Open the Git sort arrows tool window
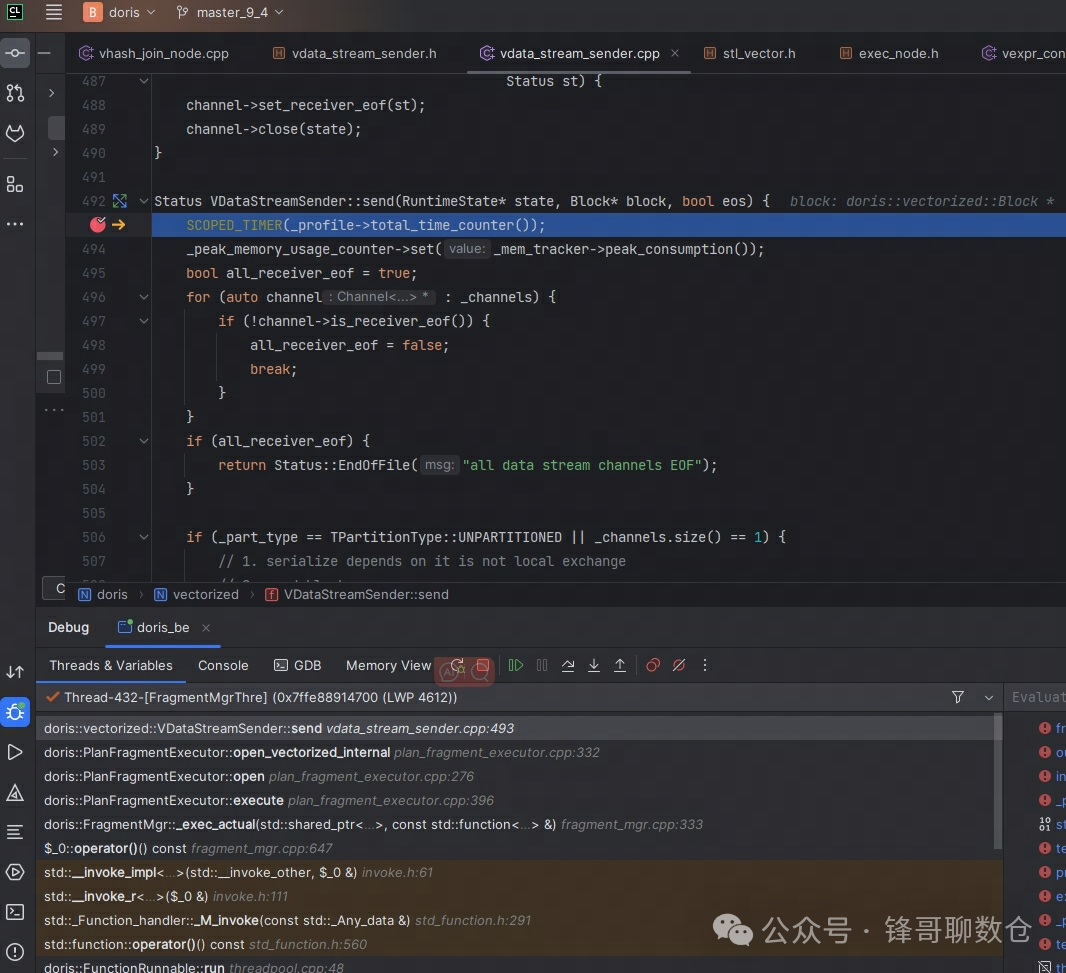 pyautogui.click(x=15, y=672)
